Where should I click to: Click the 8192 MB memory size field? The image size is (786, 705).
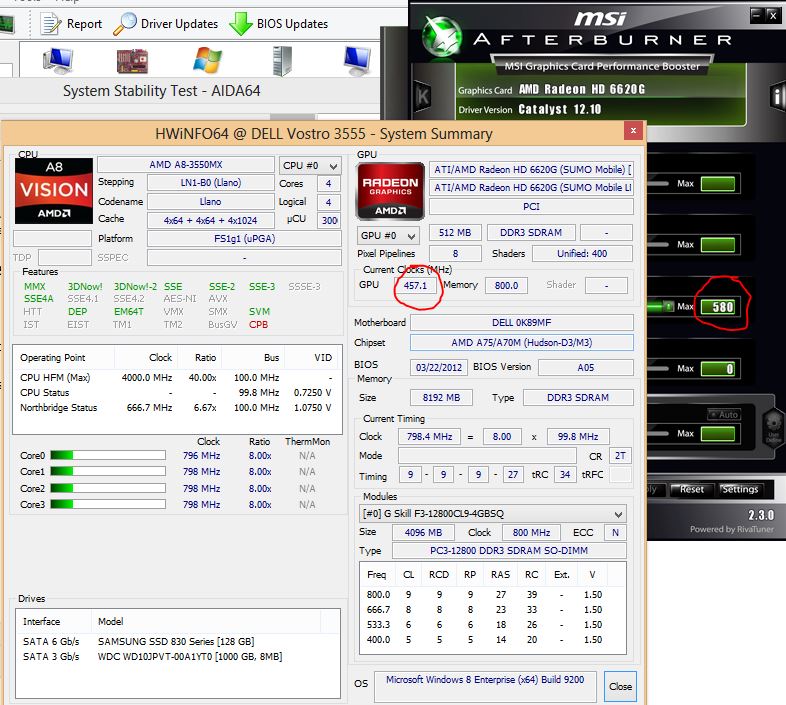click(x=441, y=398)
